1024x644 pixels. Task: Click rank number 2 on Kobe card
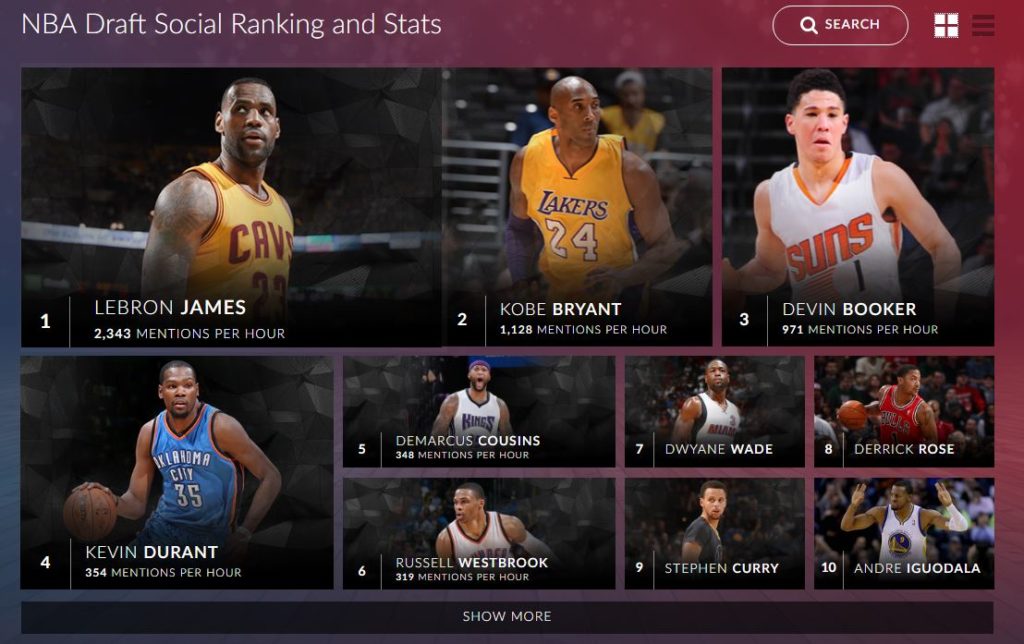tap(462, 319)
